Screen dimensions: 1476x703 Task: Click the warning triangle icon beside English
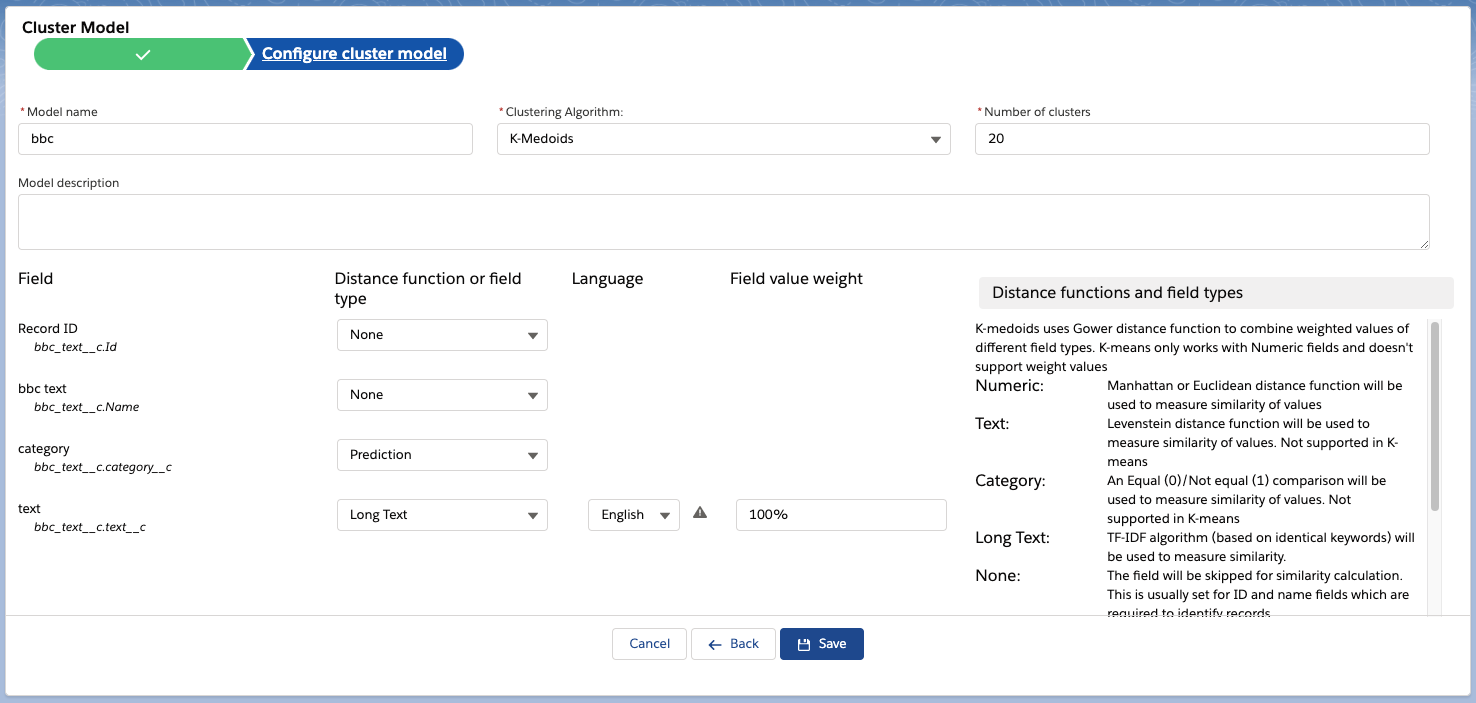point(700,513)
